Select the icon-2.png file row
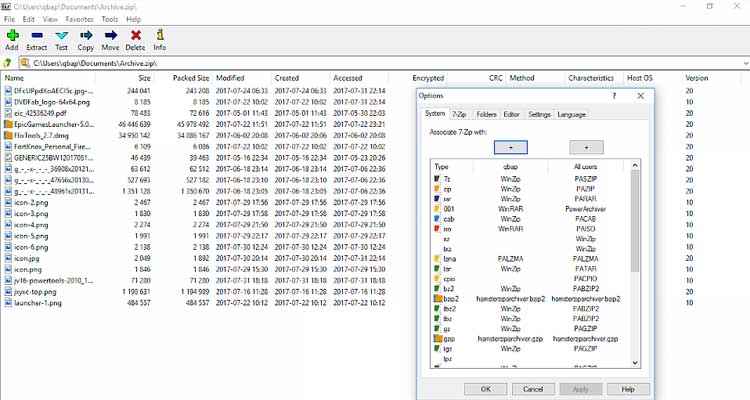 pyautogui.click(x=196, y=202)
